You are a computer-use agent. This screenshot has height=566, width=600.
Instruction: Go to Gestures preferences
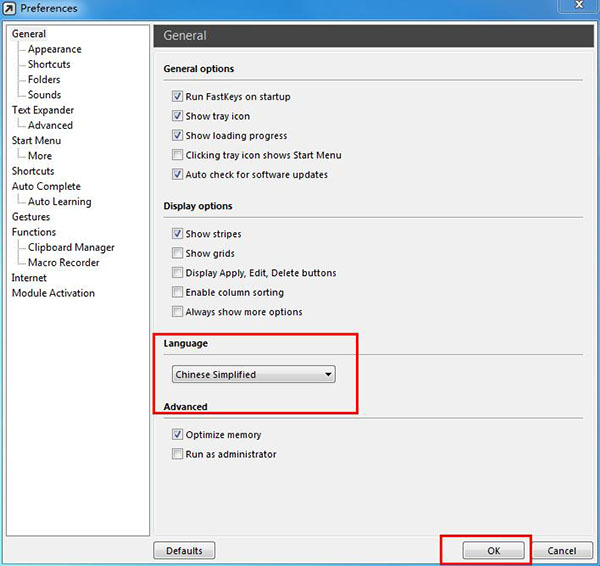pyautogui.click(x=31, y=217)
